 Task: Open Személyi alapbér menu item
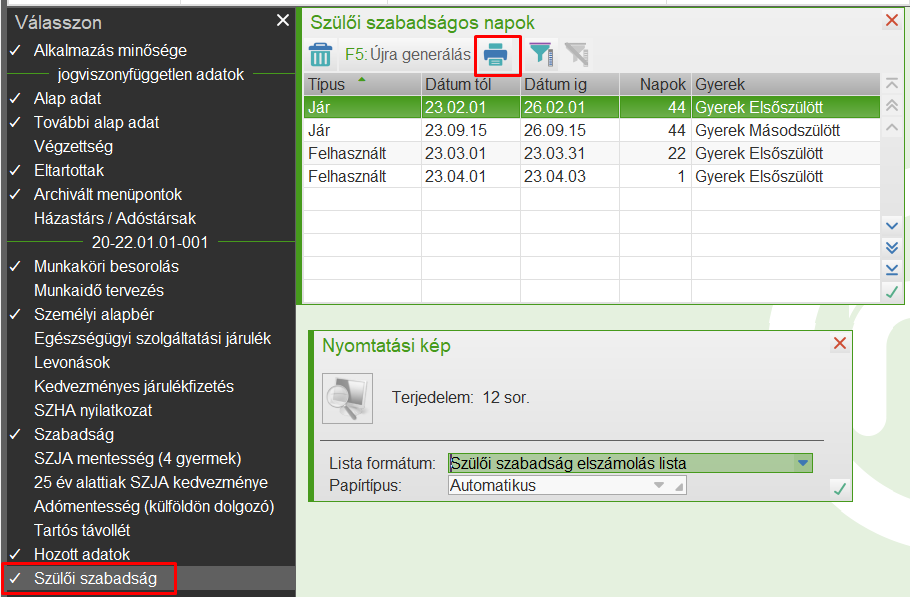tap(94, 314)
